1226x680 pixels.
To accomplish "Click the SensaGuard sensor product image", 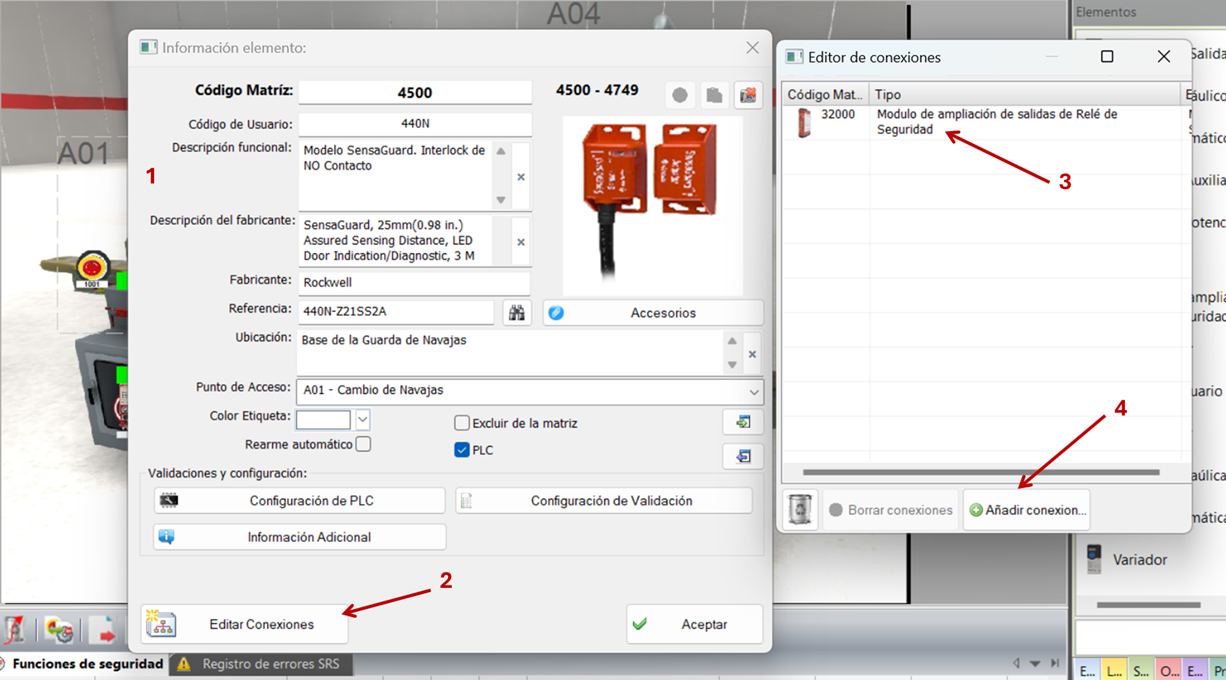I will pos(653,205).
